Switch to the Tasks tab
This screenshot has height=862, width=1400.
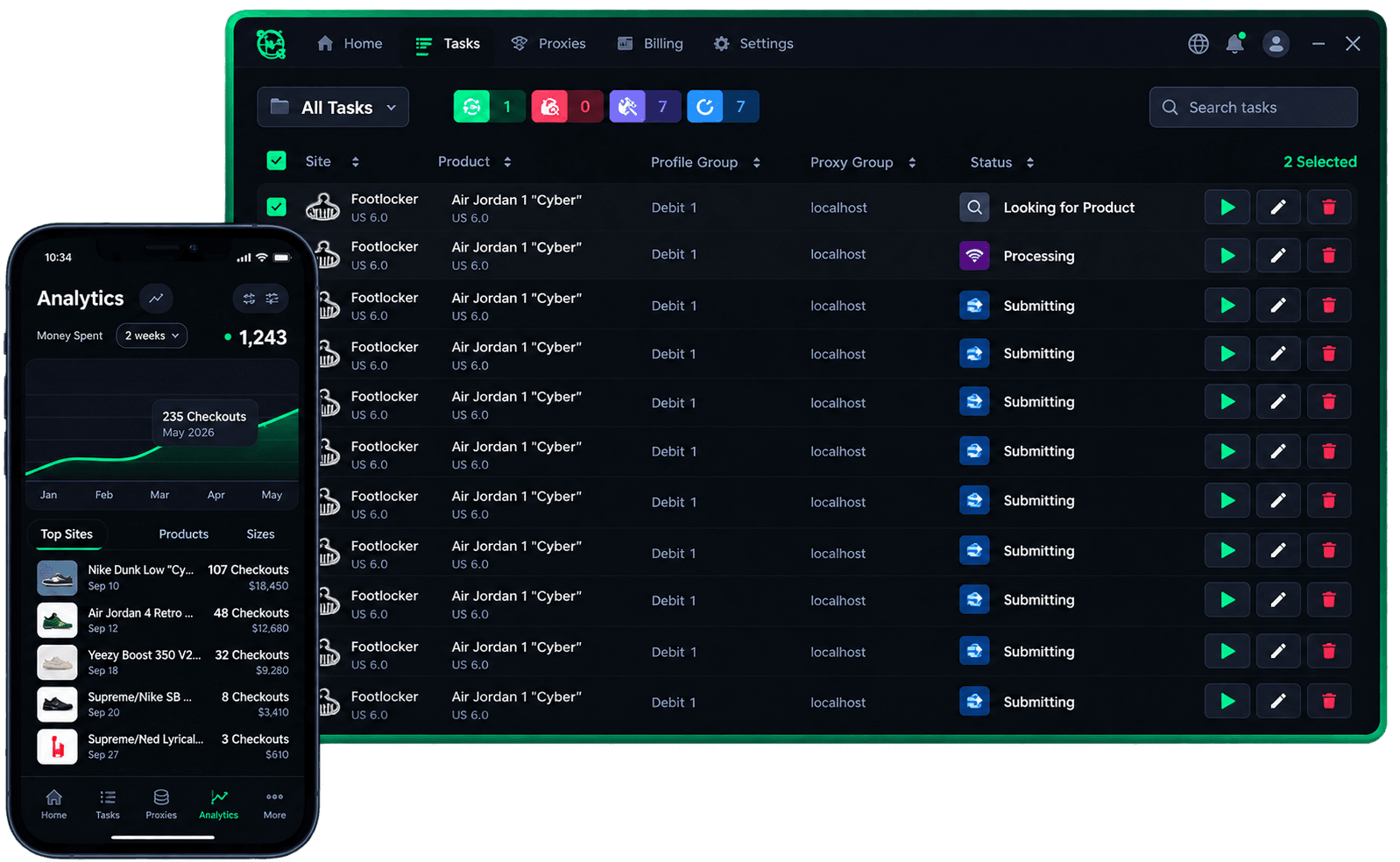point(448,44)
